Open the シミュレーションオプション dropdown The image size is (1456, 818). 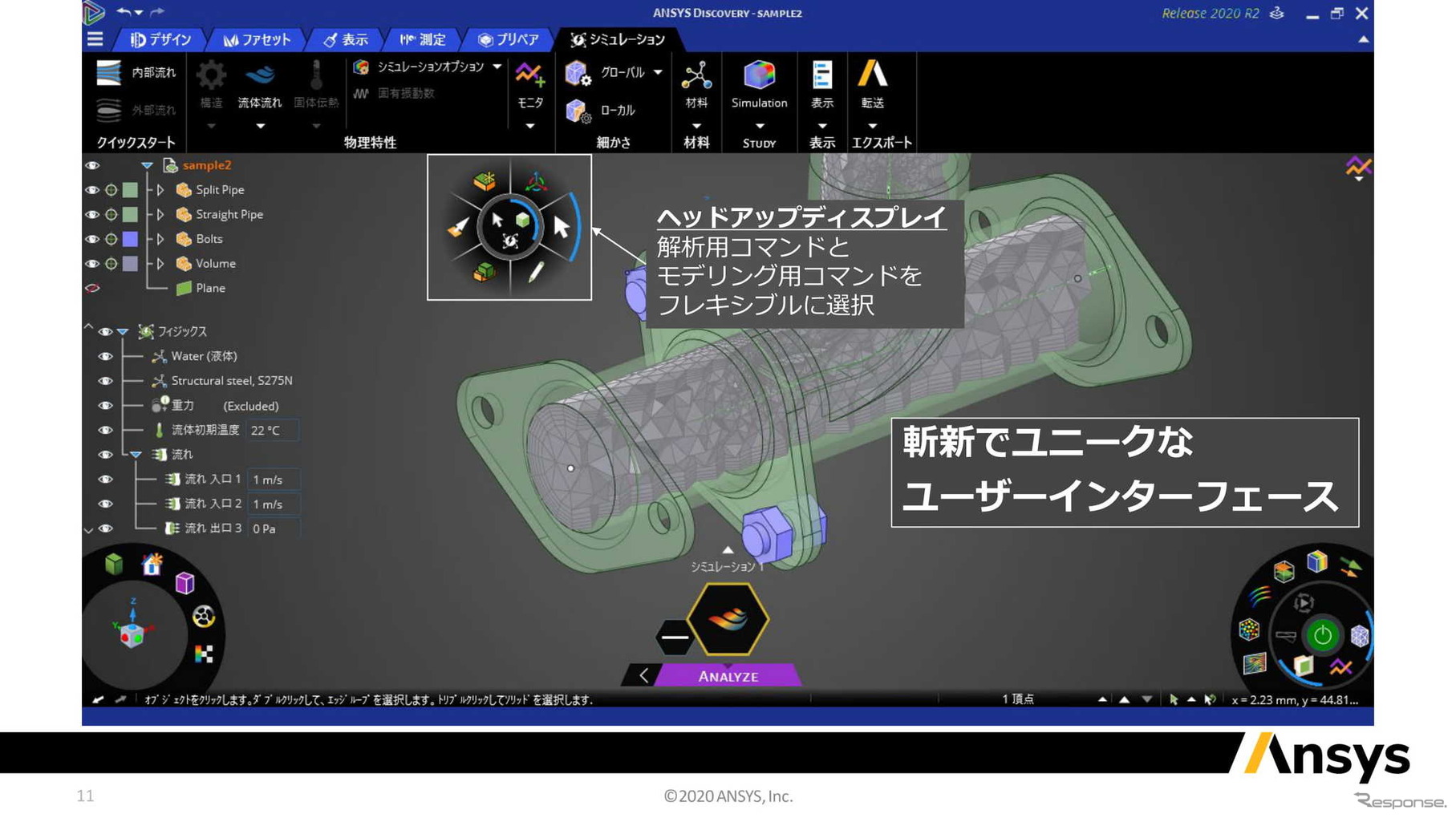pyautogui.click(x=497, y=67)
